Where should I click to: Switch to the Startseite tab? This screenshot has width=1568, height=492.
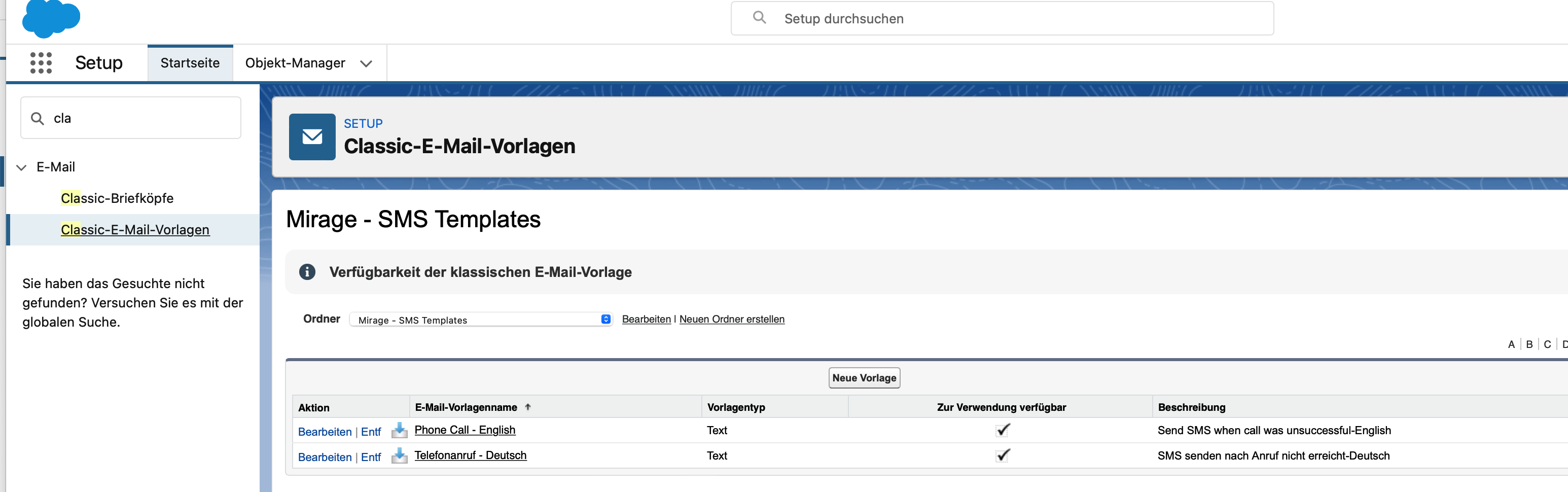190,63
